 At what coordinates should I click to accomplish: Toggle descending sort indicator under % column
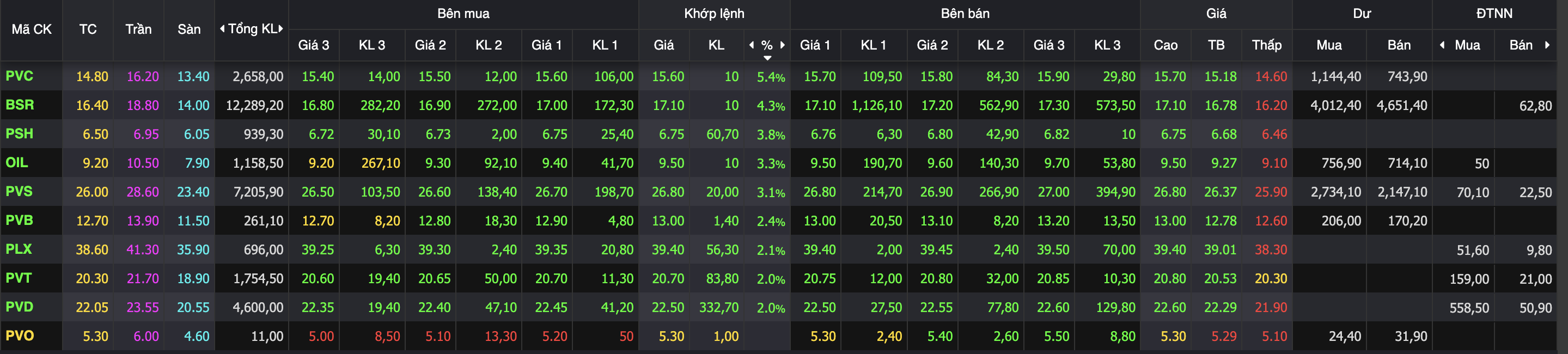767,58
